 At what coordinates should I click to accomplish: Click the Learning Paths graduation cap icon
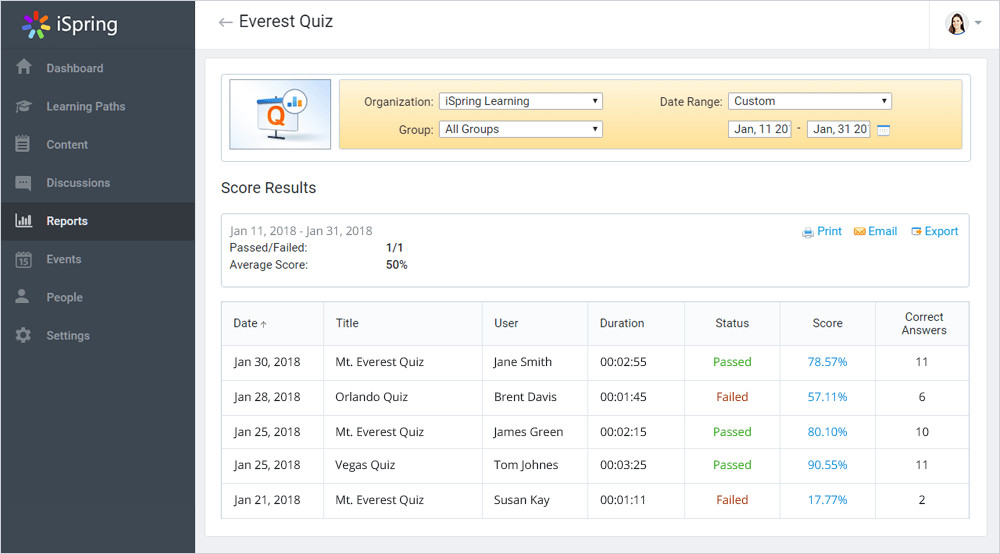pyautogui.click(x=23, y=106)
